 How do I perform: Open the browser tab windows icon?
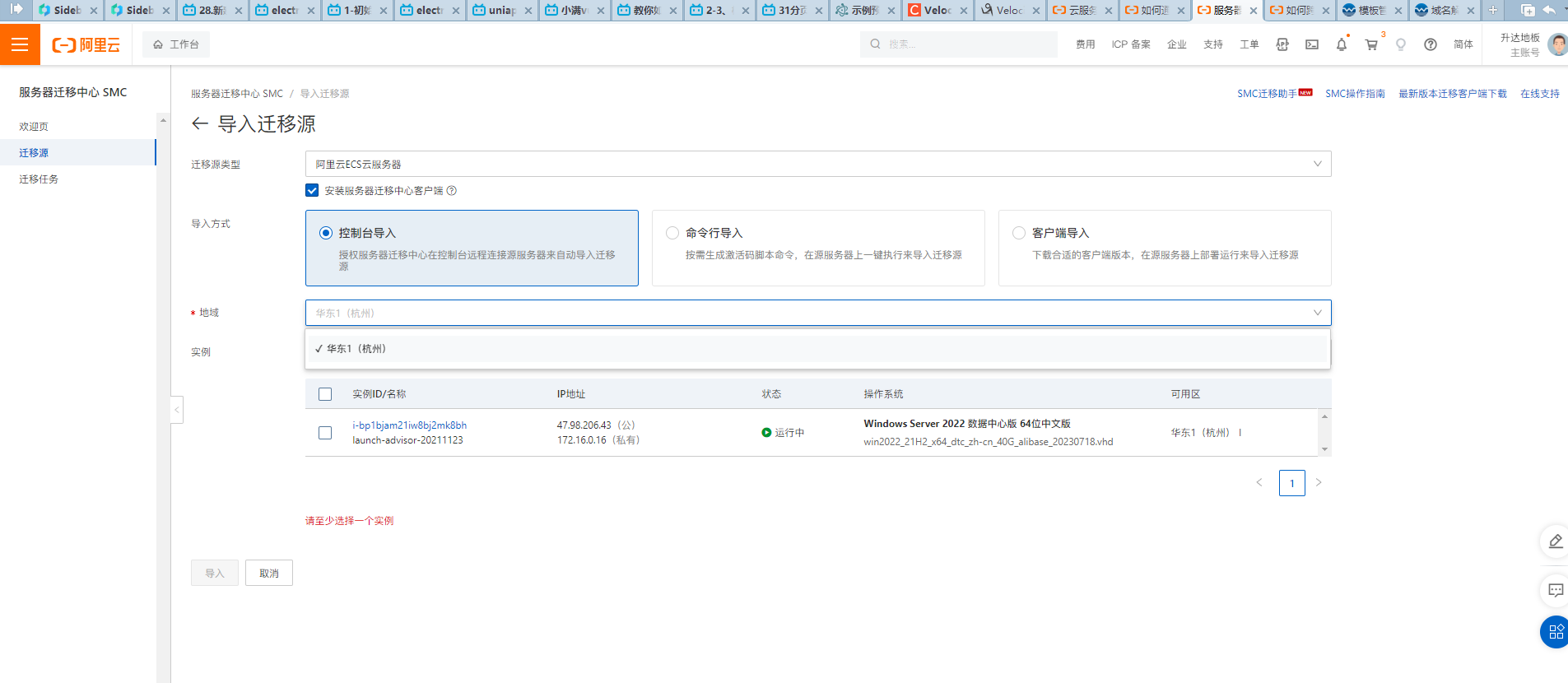[x=1528, y=10]
